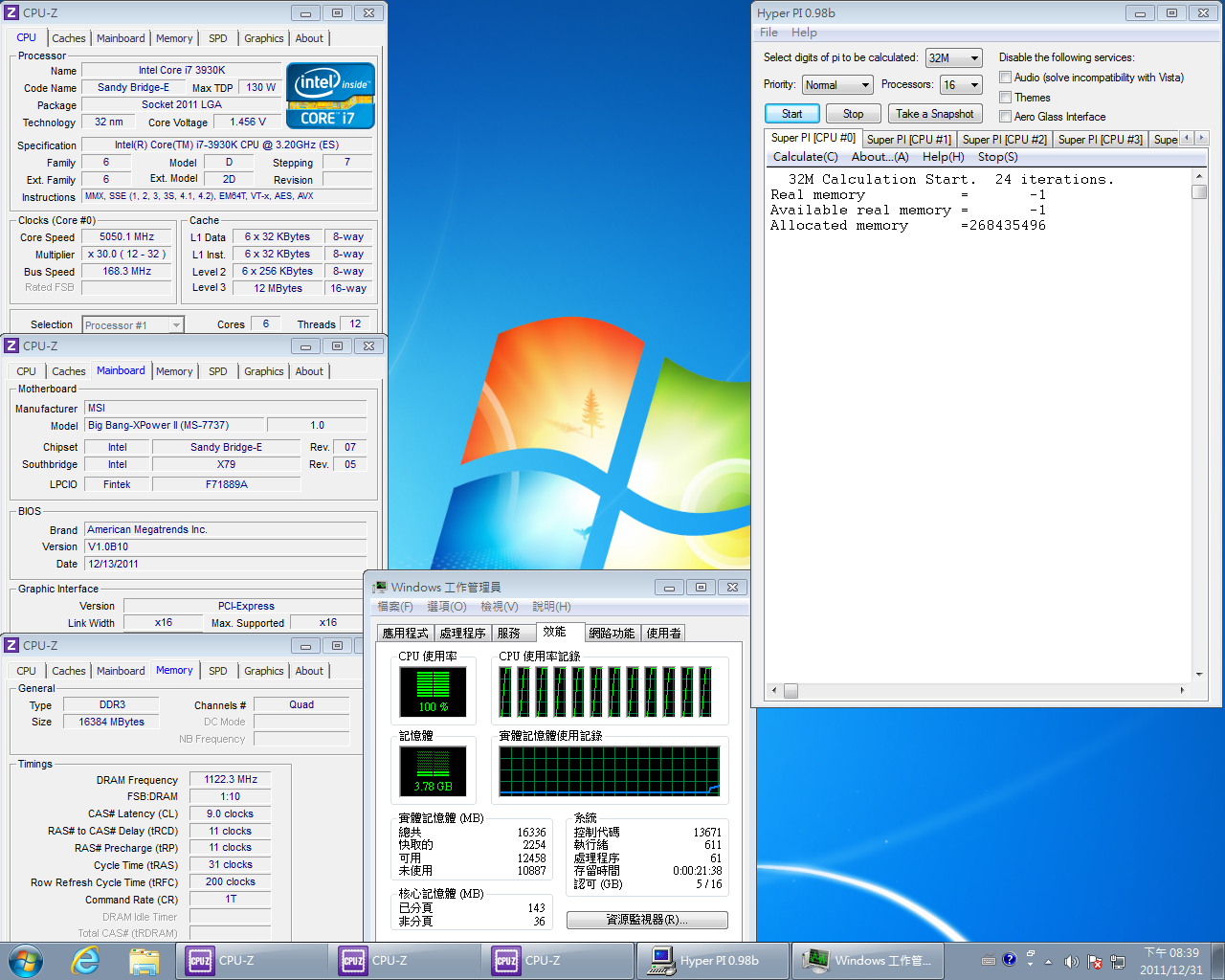Click the scroll-down arrow in Hyper PI output
Screen dimensions: 1225x980
point(1198,675)
